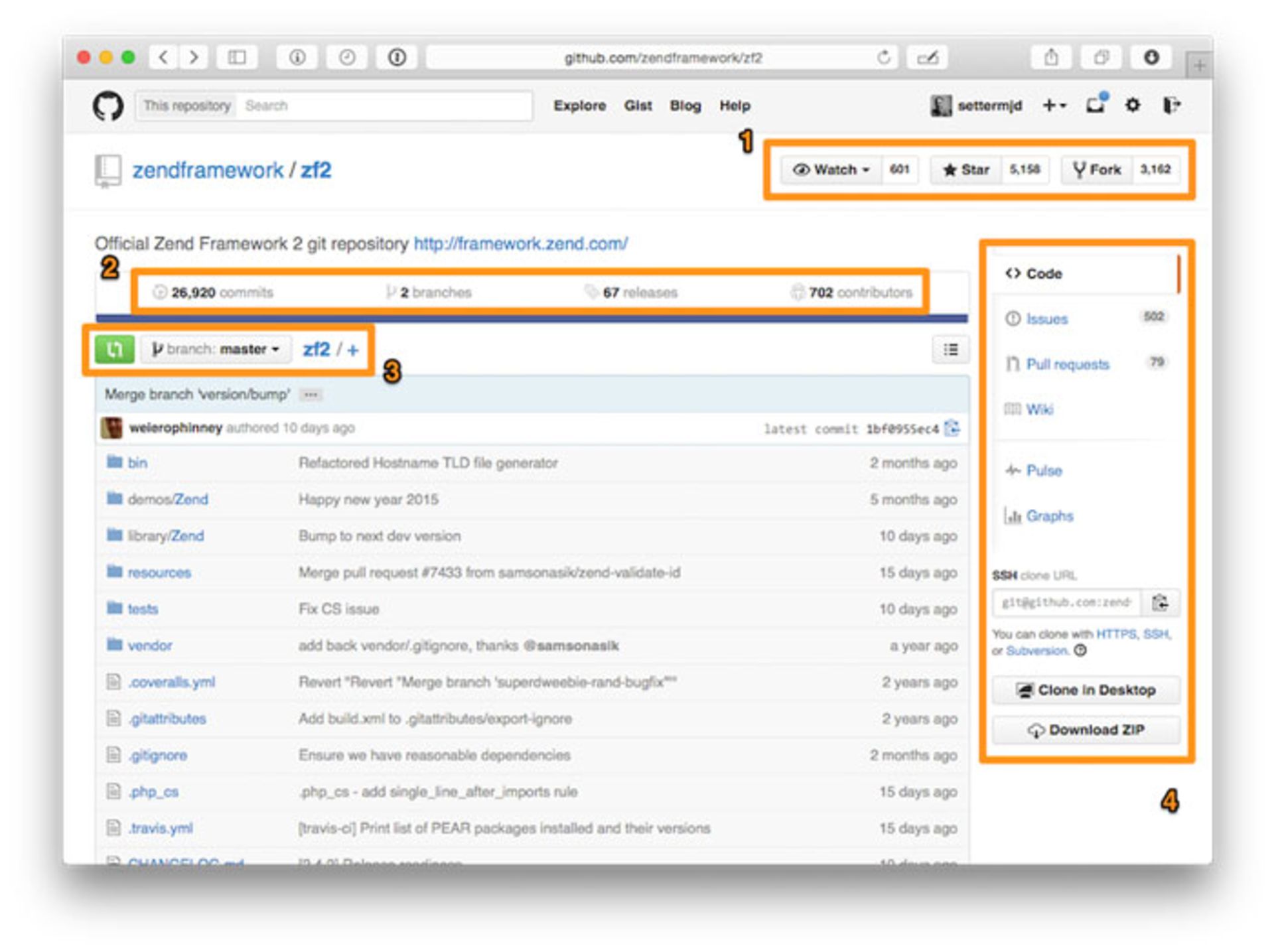Open the library/Zend folder

166,535
